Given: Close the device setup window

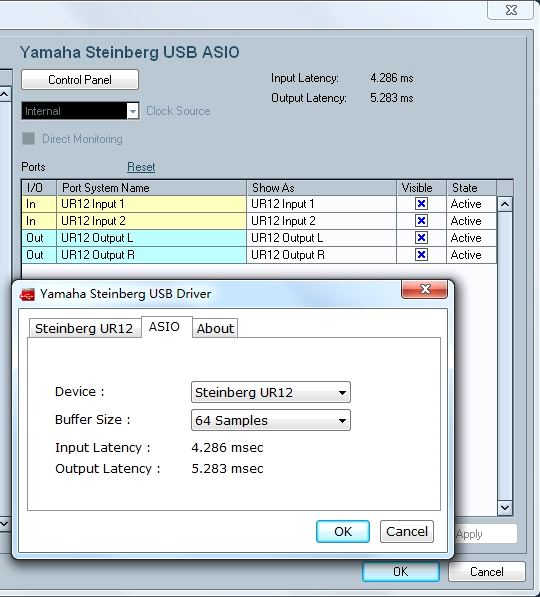Looking at the screenshot, I should (x=511, y=10).
